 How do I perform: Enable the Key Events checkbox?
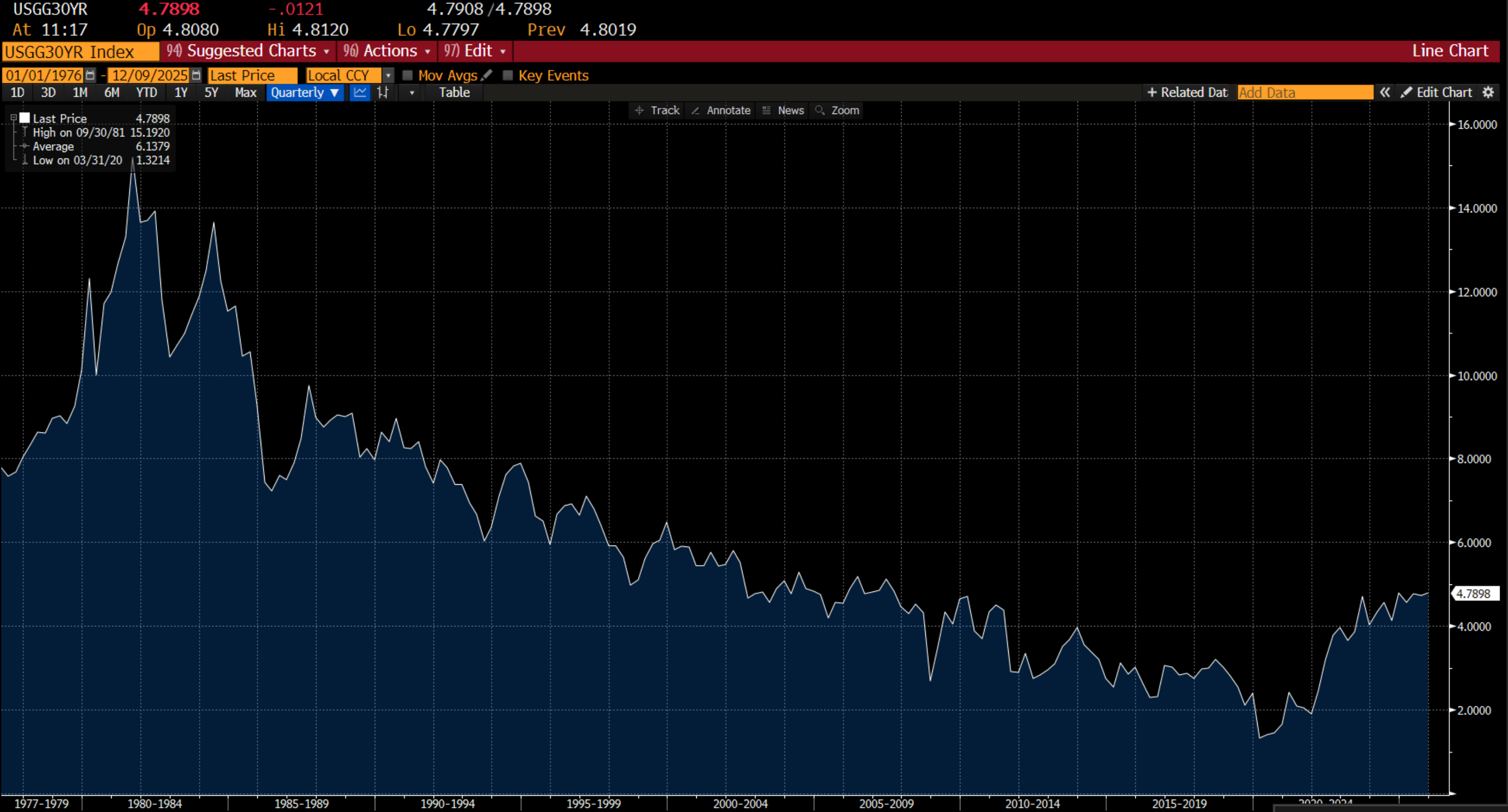coord(508,76)
